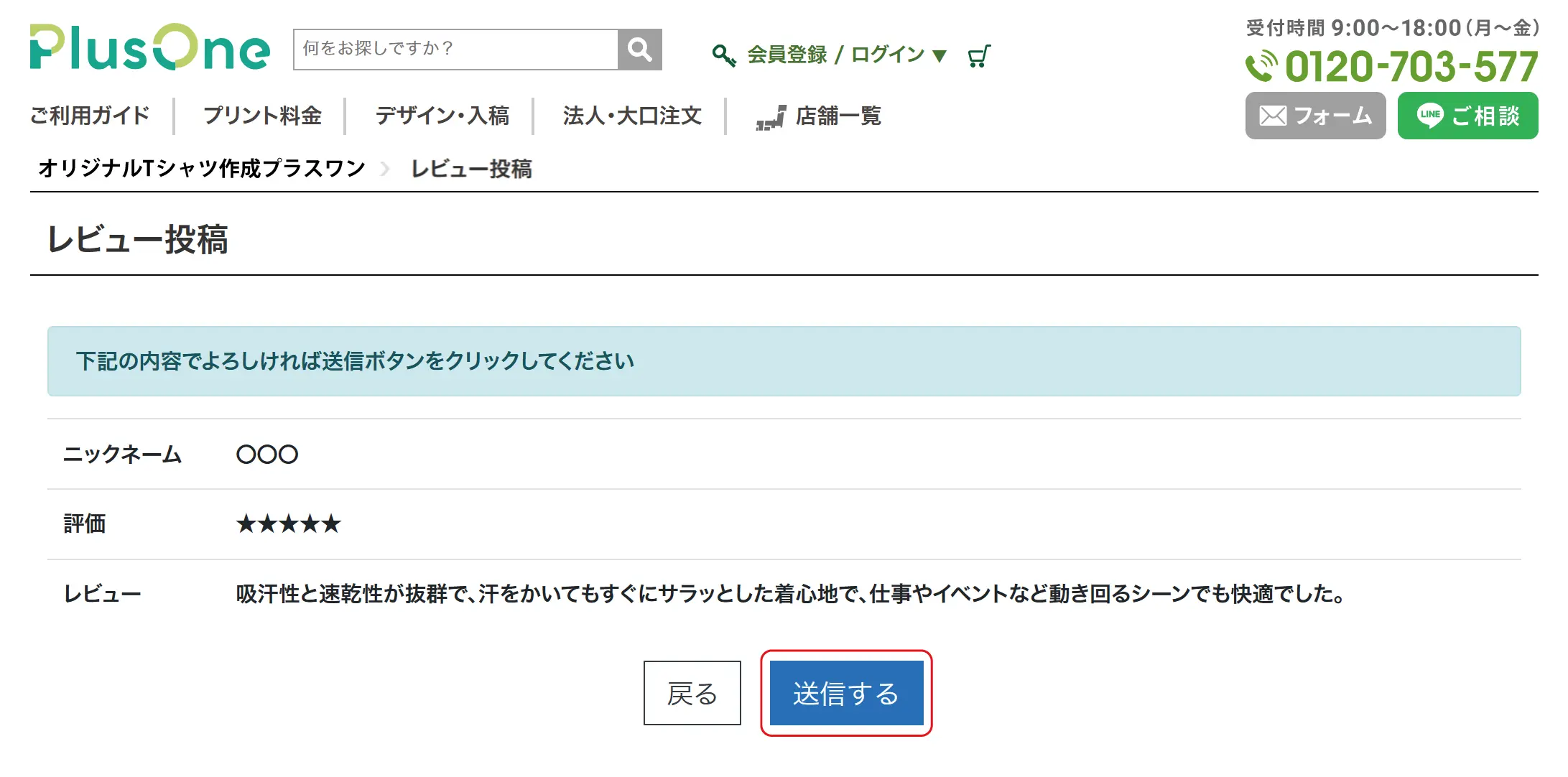Expand the 会員登録 / ログイン dropdown arrow
Image resolution: width=1568 pixels, height=777 pixels.
point(939,55)
